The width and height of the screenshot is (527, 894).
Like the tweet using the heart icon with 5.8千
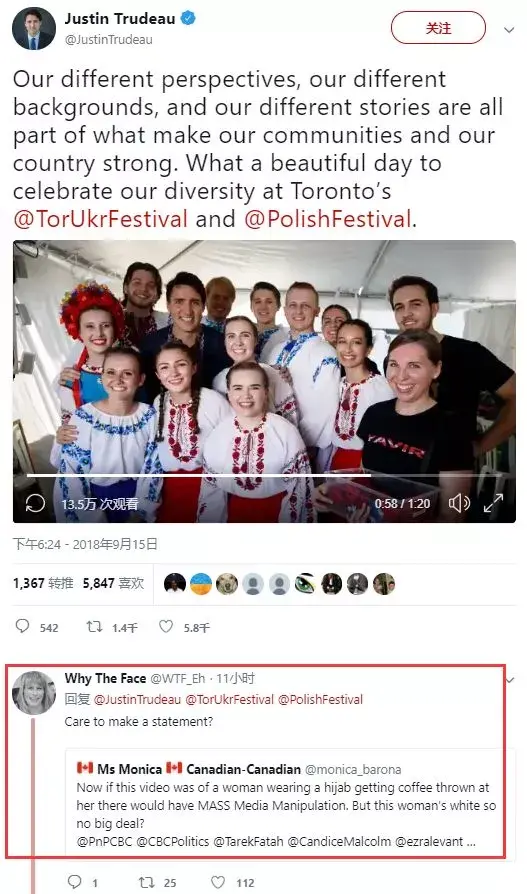[166, 627]
